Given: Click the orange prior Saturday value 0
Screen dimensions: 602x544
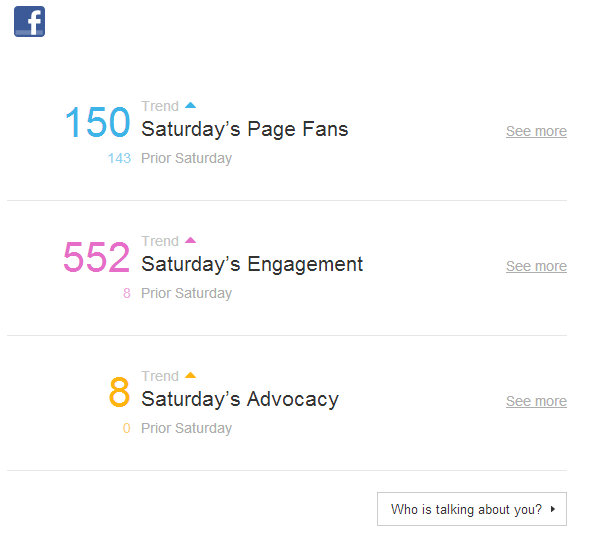Looking at the screenshot, I should [127, 428].
